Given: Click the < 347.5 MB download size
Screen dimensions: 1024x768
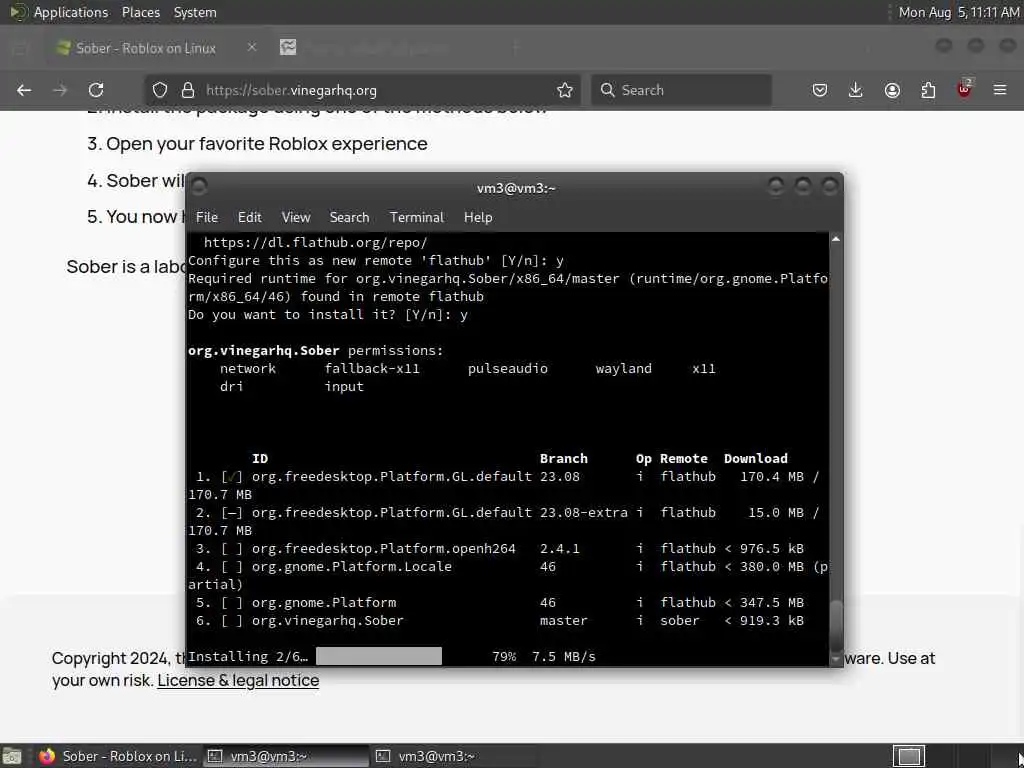Looking at the screenshot, I should (764, 602).
